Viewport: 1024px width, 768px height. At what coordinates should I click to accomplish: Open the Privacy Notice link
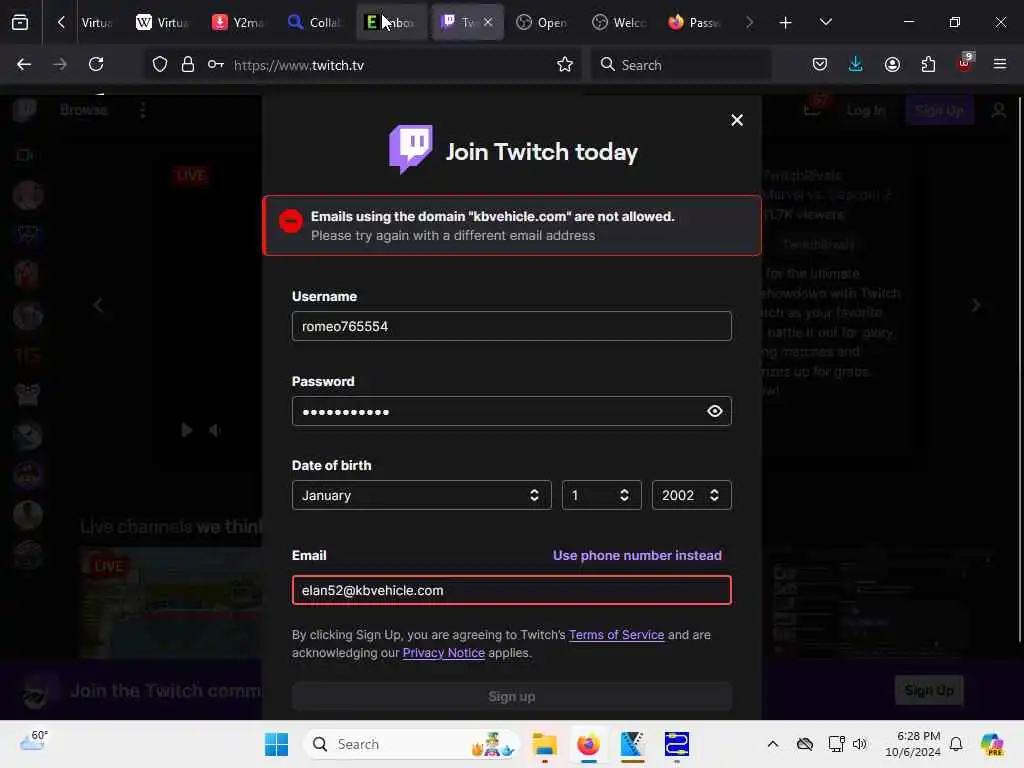pos(443,653)
